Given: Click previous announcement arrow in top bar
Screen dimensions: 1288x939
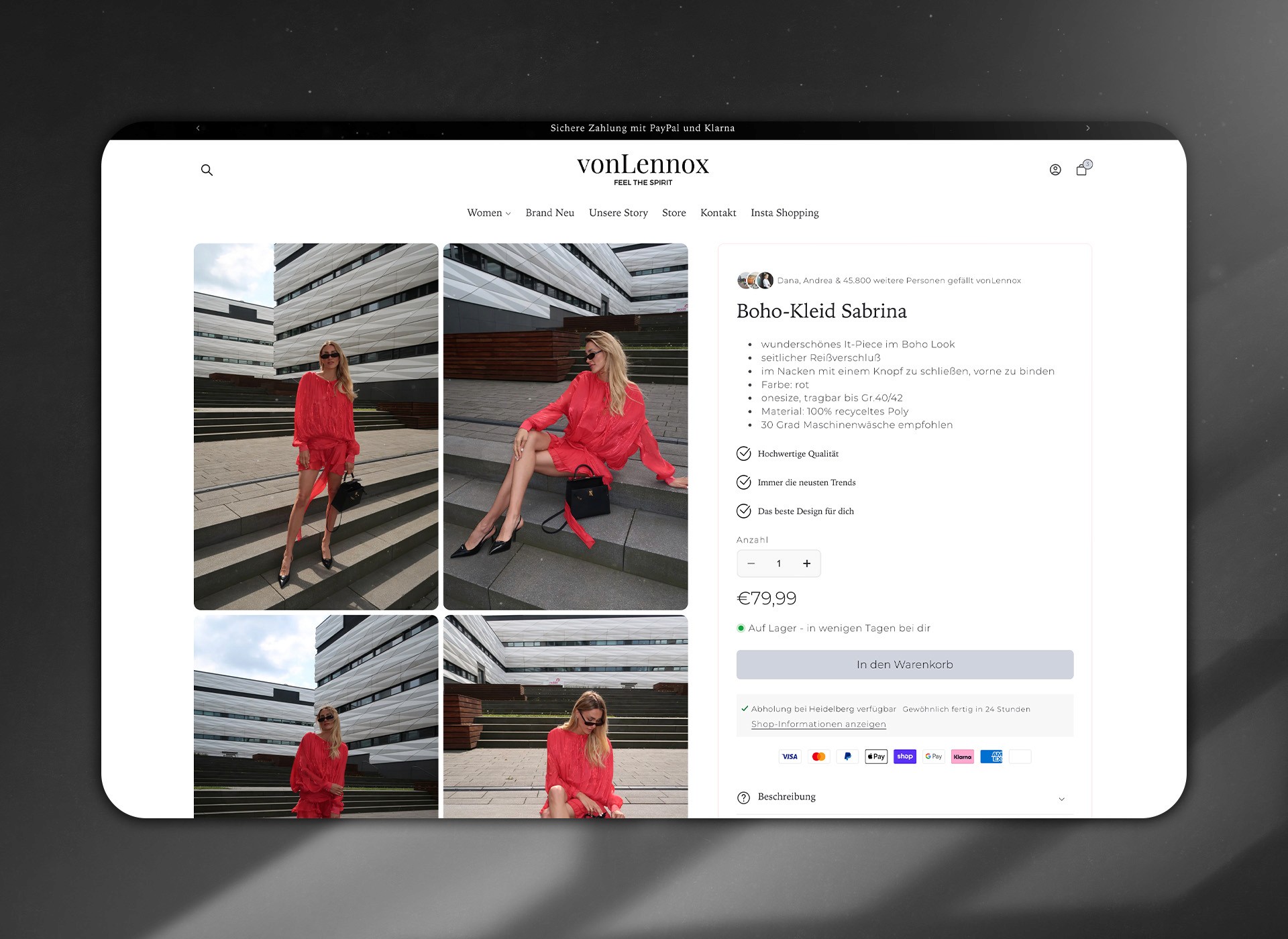Looking at the screenshot, I should (198, 128).
